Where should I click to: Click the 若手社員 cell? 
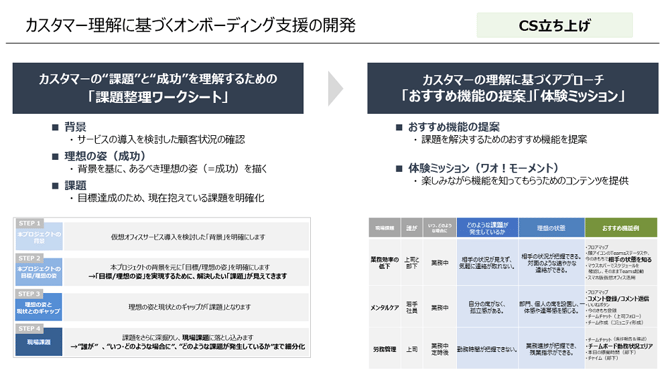411,307
